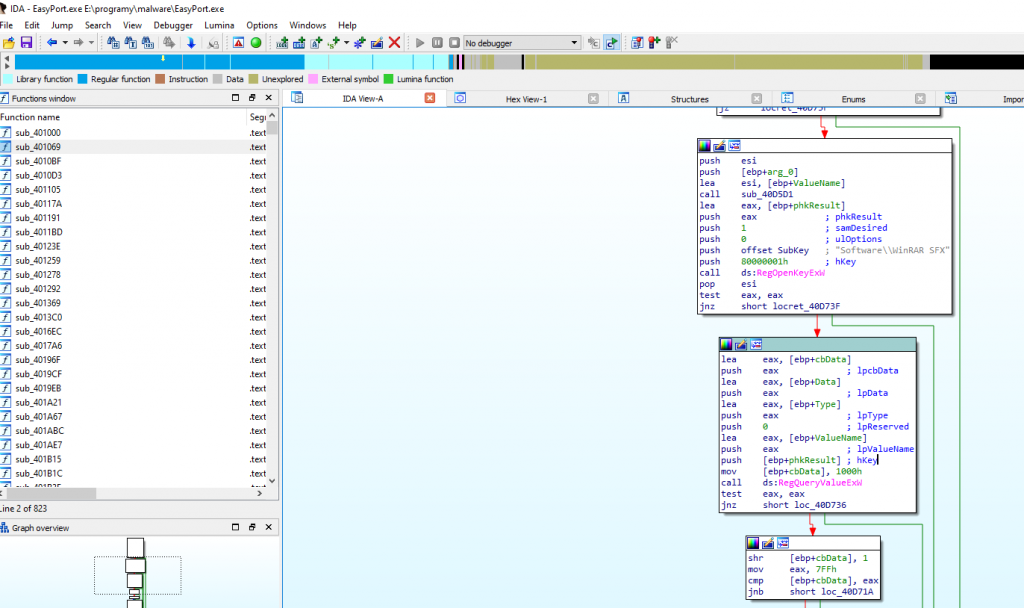Image resolution: width=1024 pixels, height=608 pixels.
Task: Open the dropdown arrow beside the green S icon
Action: click(x=346, y=43)
